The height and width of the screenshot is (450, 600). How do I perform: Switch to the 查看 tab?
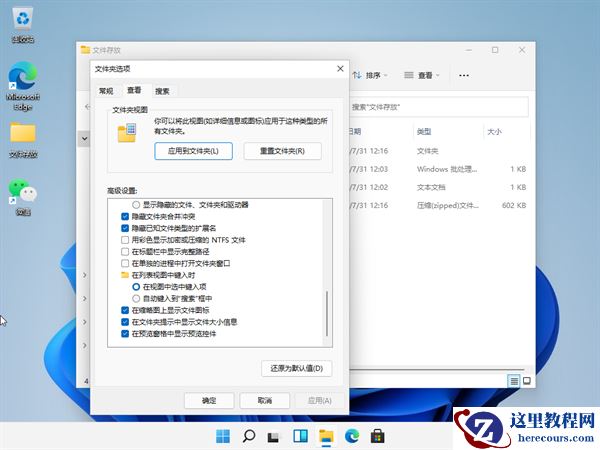(134, 90)
